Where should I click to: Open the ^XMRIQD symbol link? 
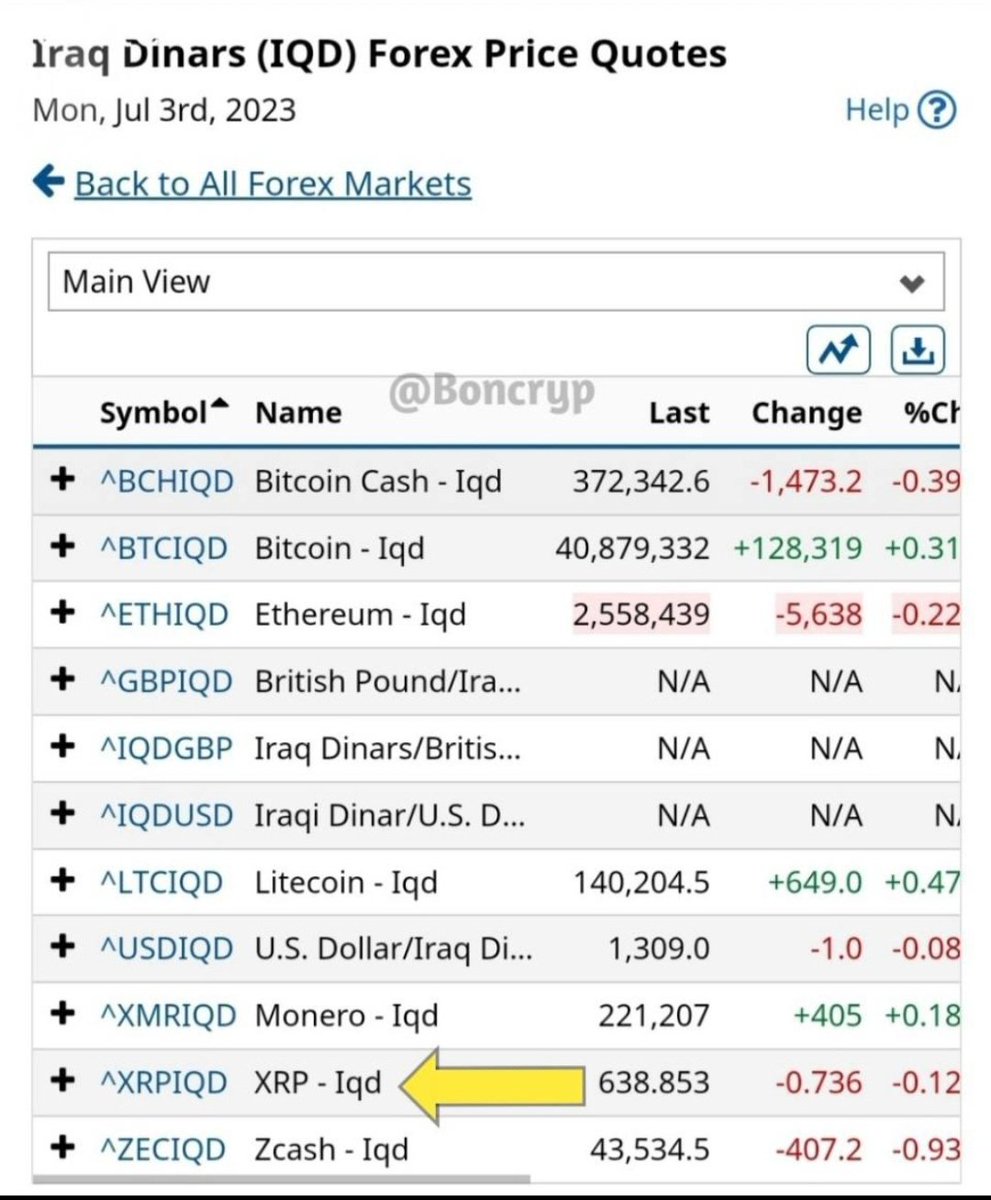167,1015
